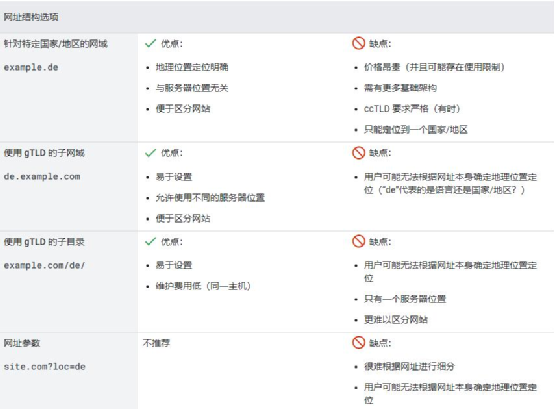This screenshot has height=409, width=554.
Task: Click '易于设置' in the example.com/de/ row
Action: click(174, 265)
